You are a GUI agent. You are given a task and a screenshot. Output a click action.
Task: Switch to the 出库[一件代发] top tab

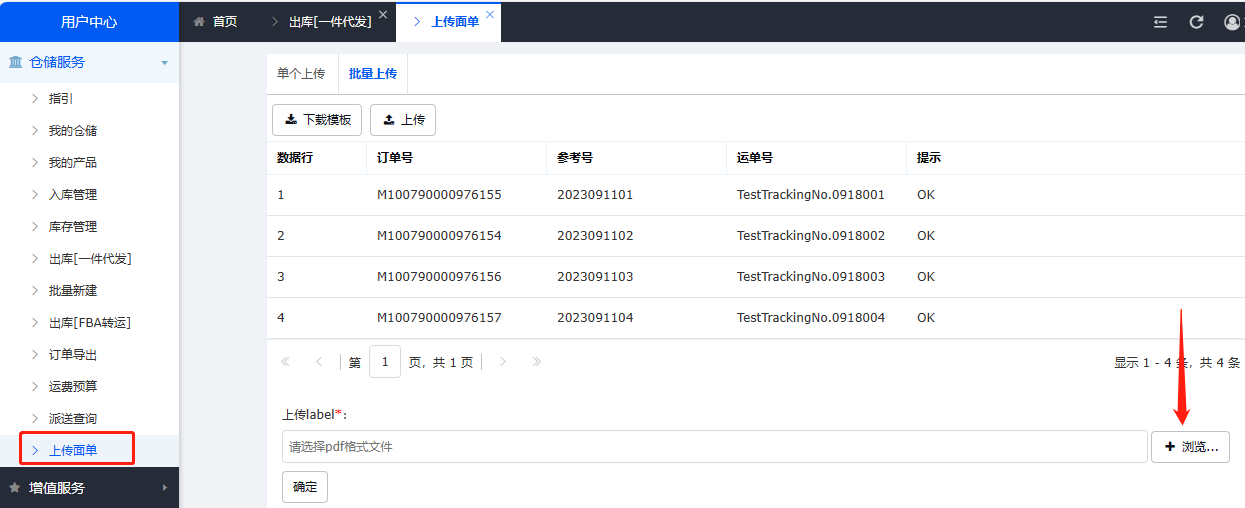coord(329,21)
